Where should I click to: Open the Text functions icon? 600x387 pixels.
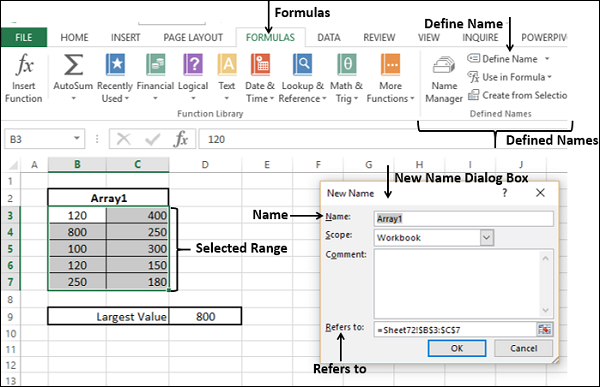pyautogui.click(x=227, y=64)
